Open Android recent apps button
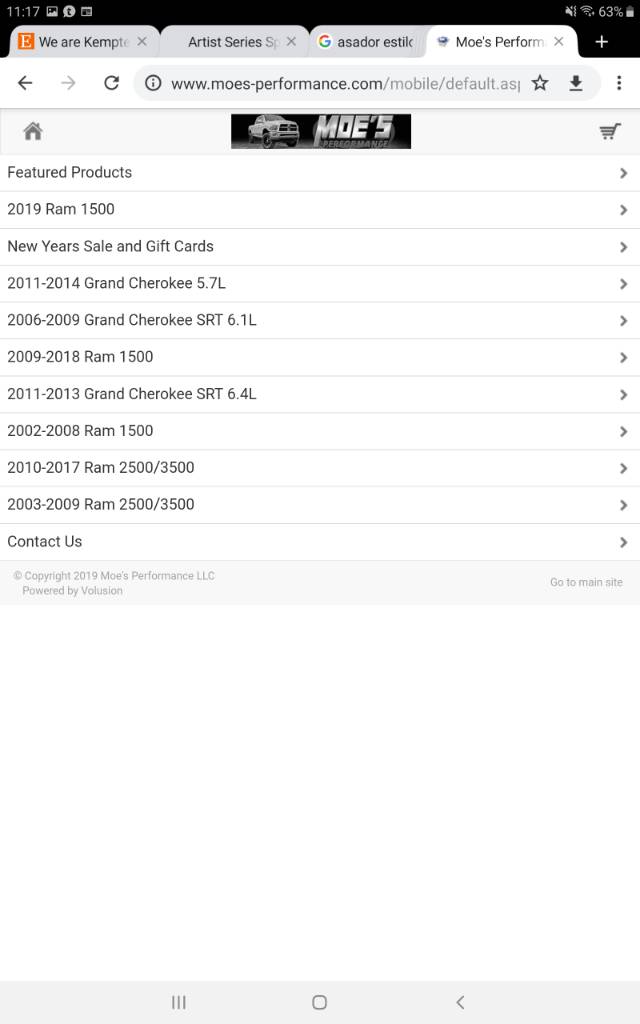640x1024 pixels. [178, 1002]
